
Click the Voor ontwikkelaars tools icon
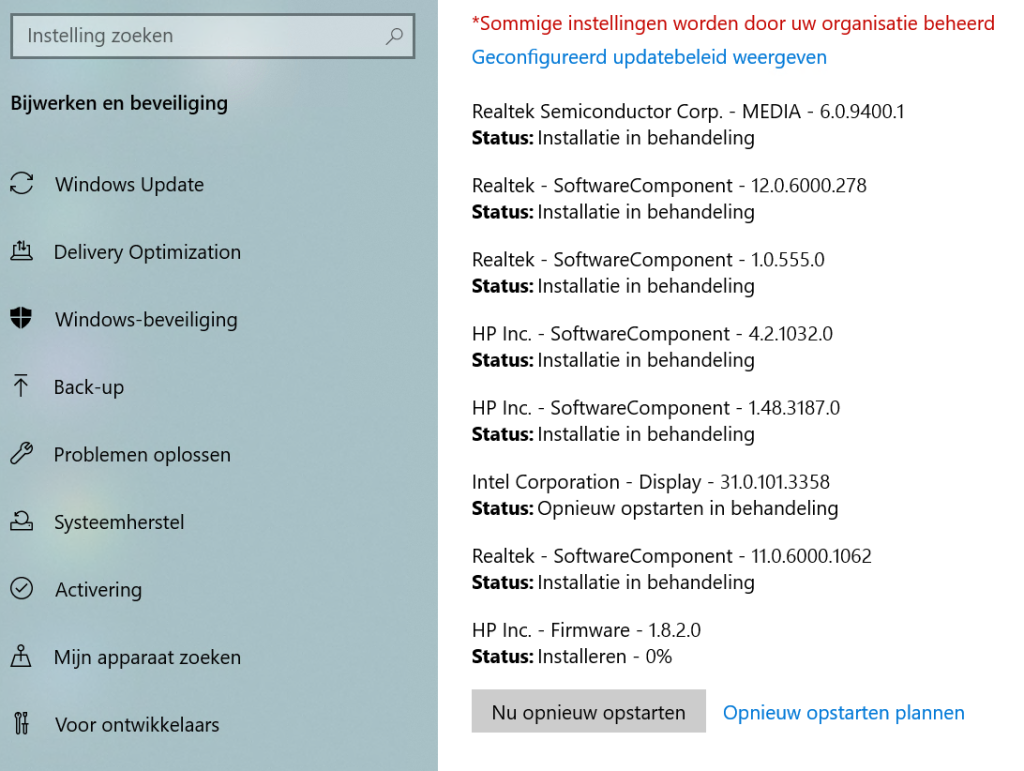[x=22, y=723]
